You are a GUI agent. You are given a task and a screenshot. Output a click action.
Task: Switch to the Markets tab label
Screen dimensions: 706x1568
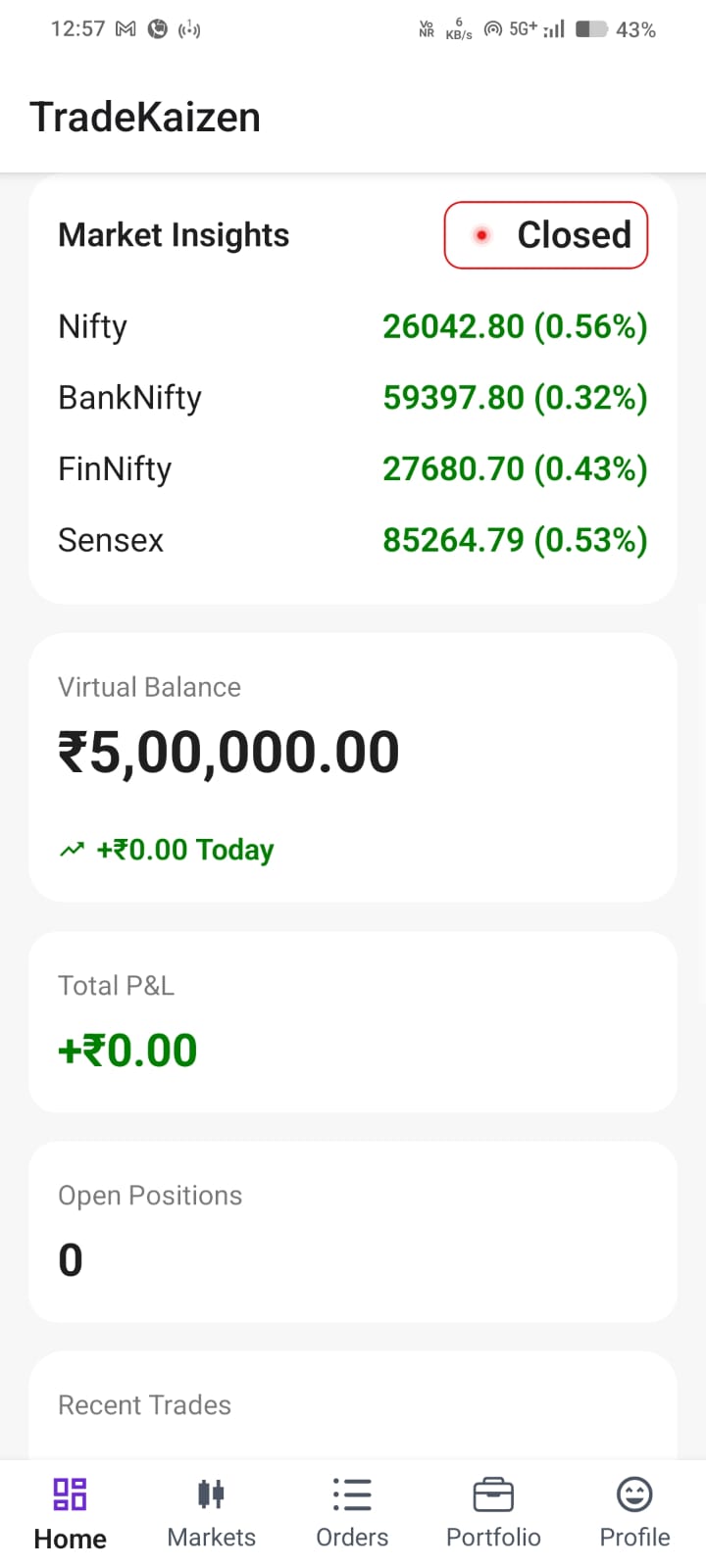click(211, 1538)
